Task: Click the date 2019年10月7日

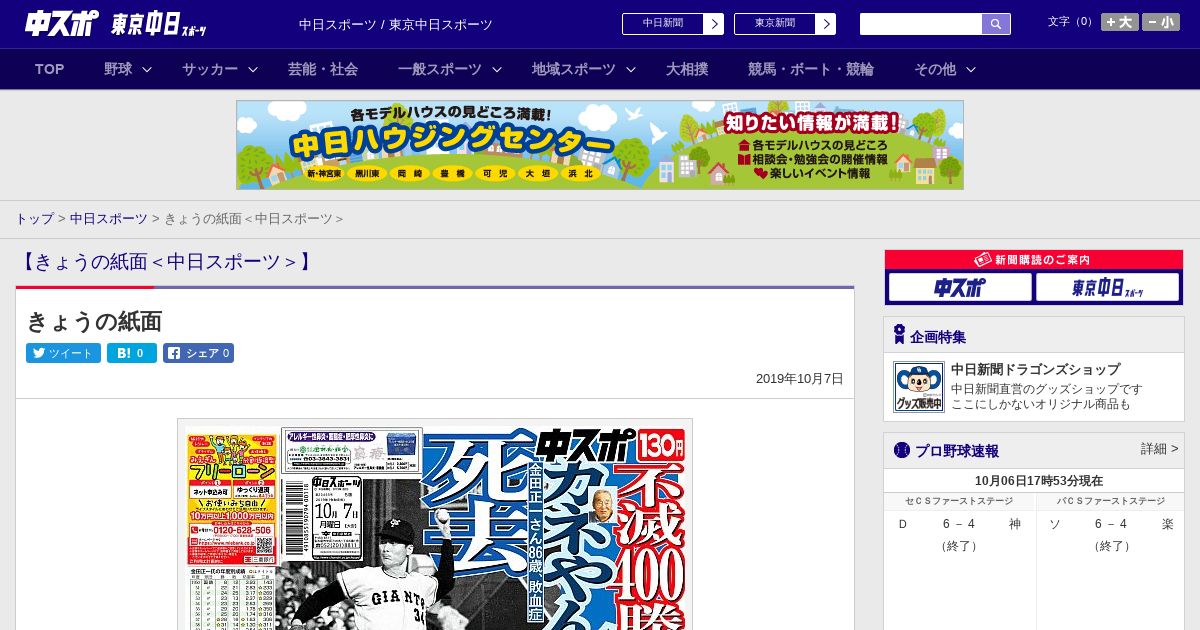Action: [x=800, y=379]
